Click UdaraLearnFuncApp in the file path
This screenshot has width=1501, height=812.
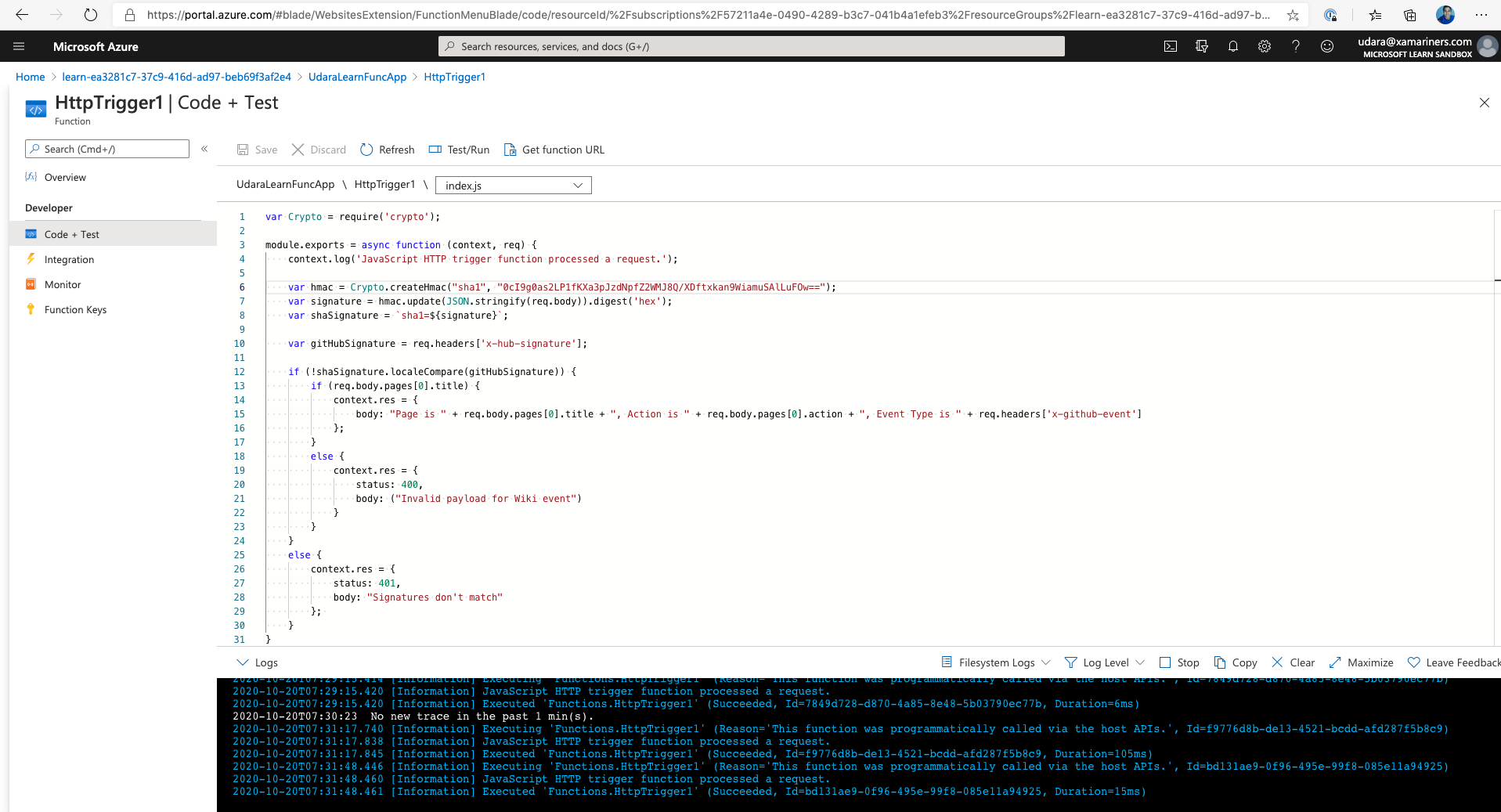coord(285,185)
